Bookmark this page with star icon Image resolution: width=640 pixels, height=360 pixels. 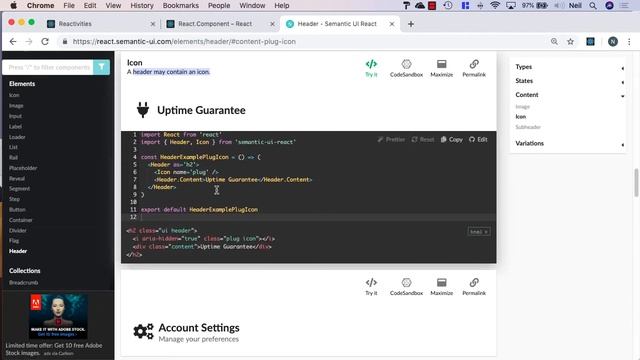point(570,42)
